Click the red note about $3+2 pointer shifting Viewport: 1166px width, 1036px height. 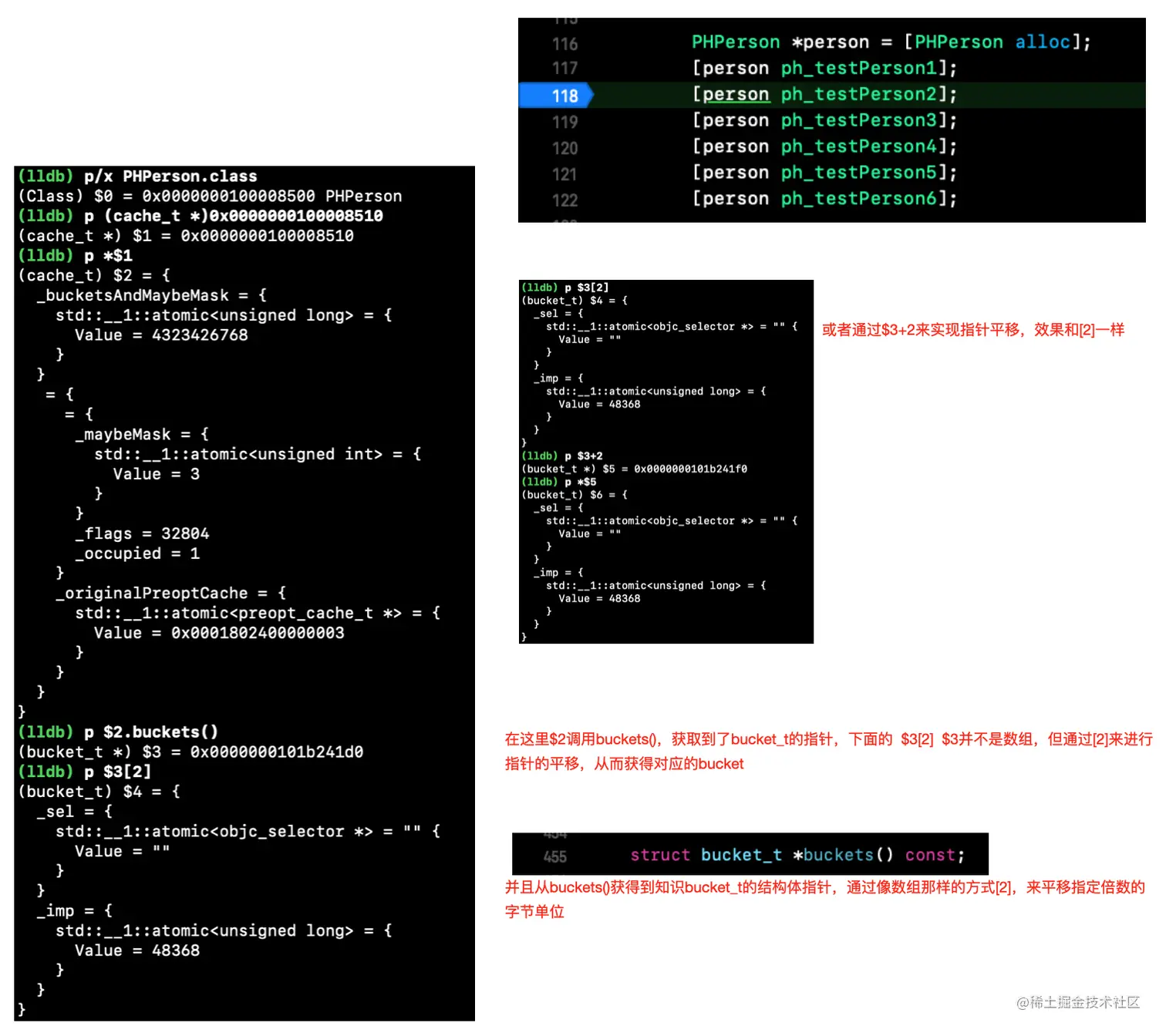973,330
